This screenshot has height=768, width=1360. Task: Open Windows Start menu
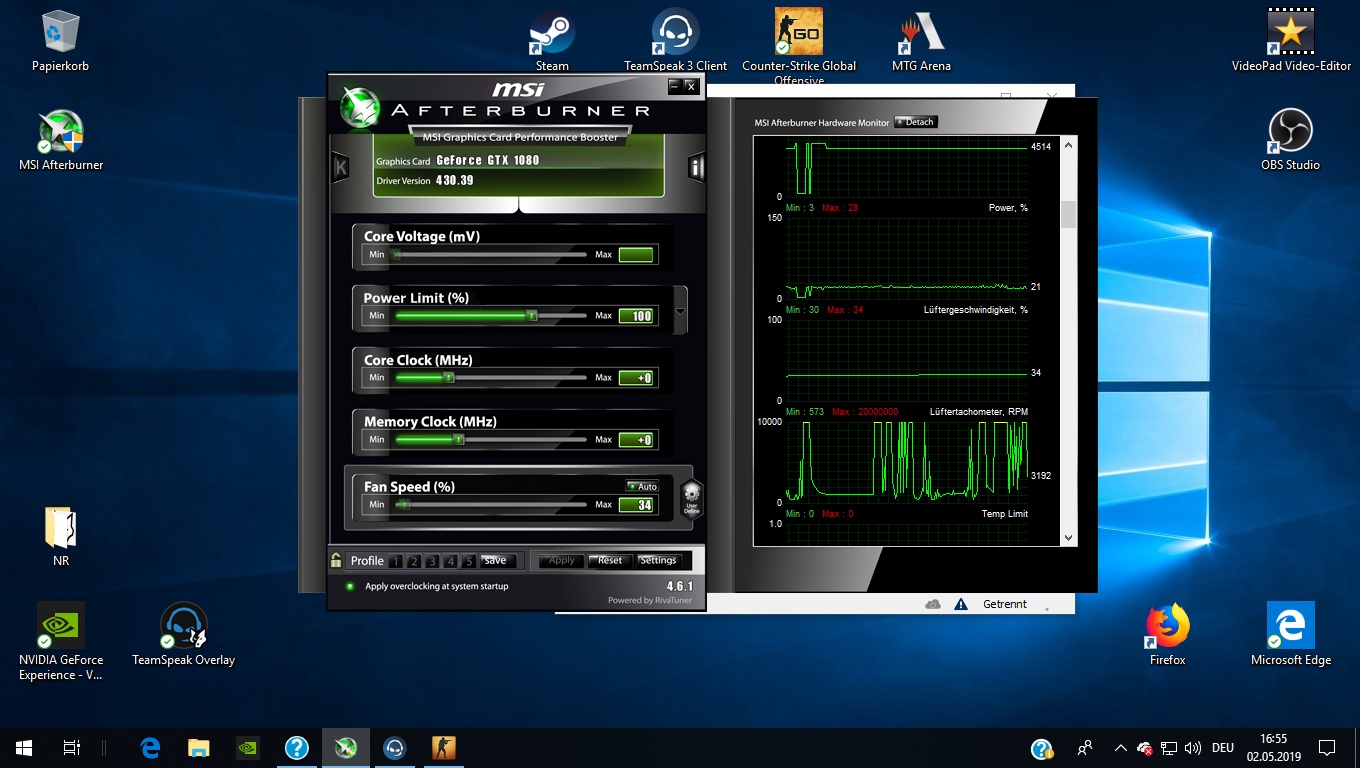click(x=24, y=747)
